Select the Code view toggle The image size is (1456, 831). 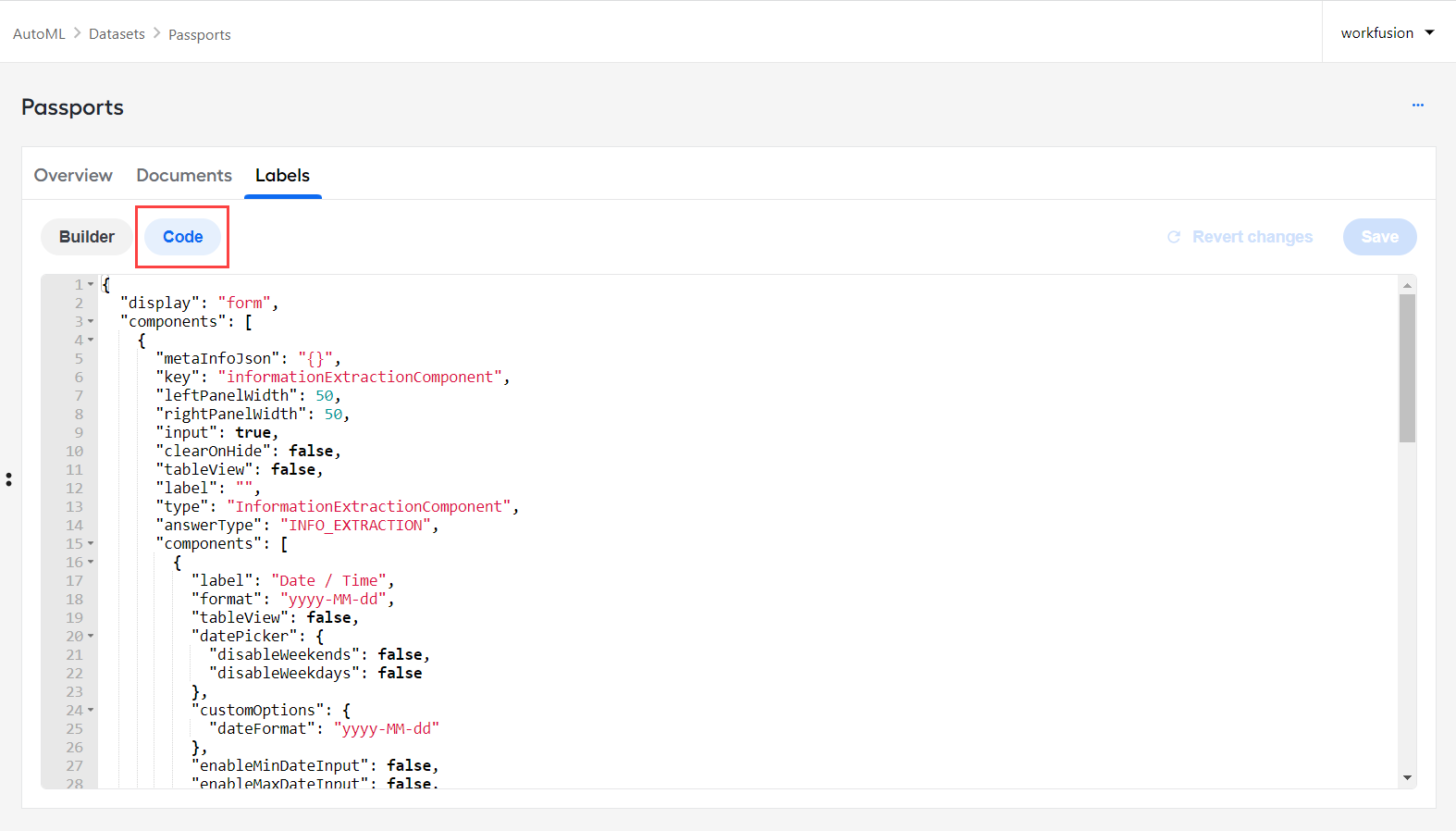pos(183,237)
